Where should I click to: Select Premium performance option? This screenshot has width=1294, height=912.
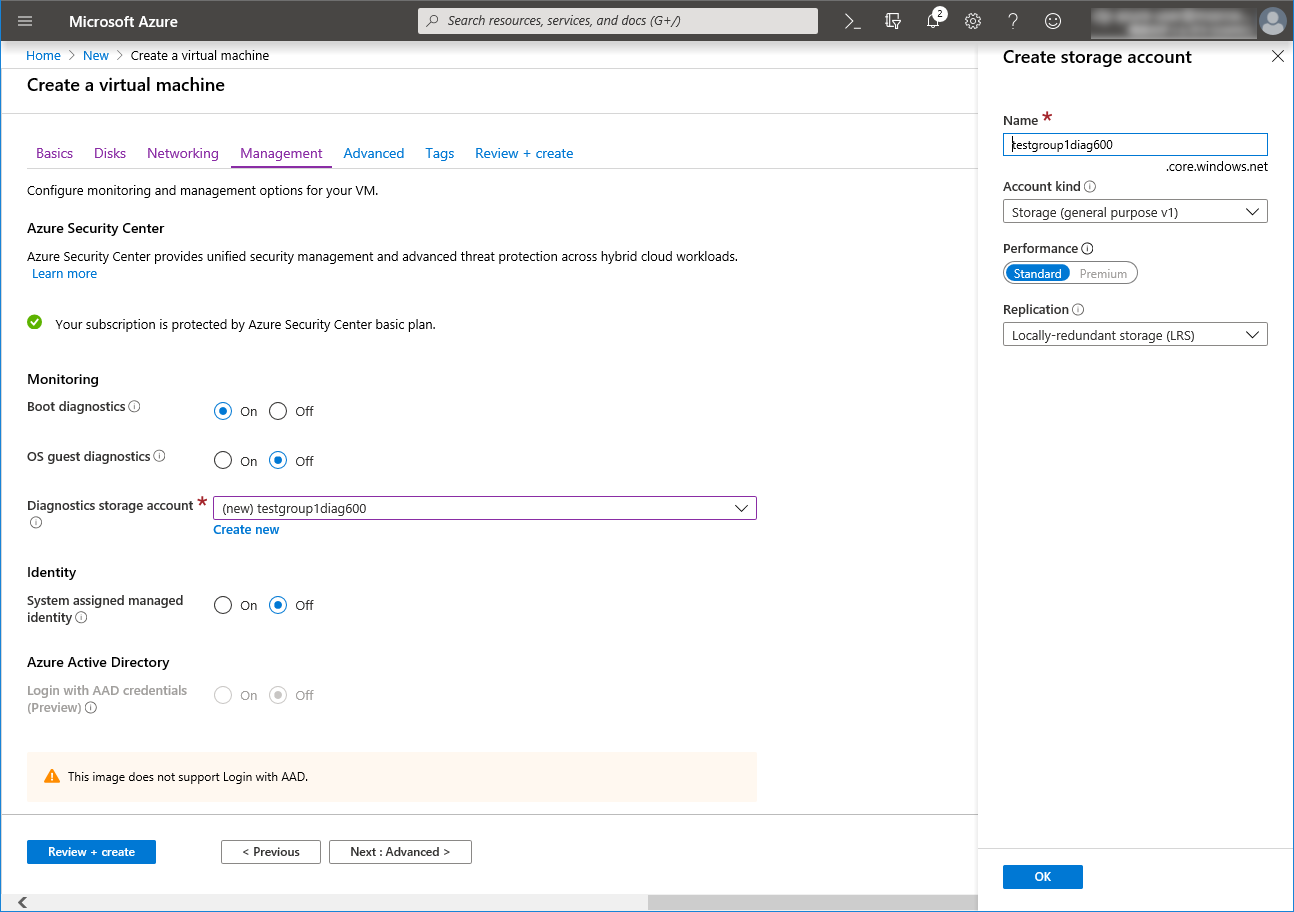1103,274
